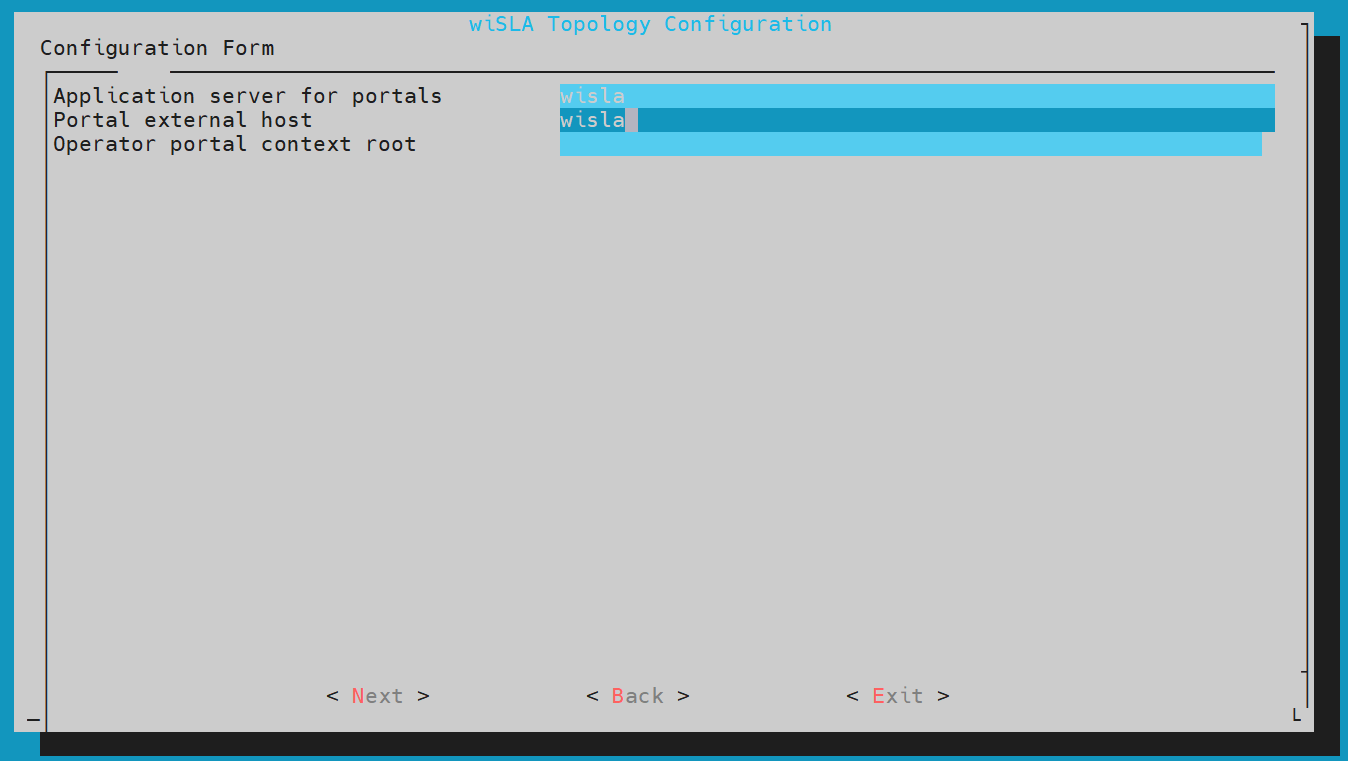Screen dimensions: 1348x761
Task: Exit the topology configuration
Action: click(898, 696)
